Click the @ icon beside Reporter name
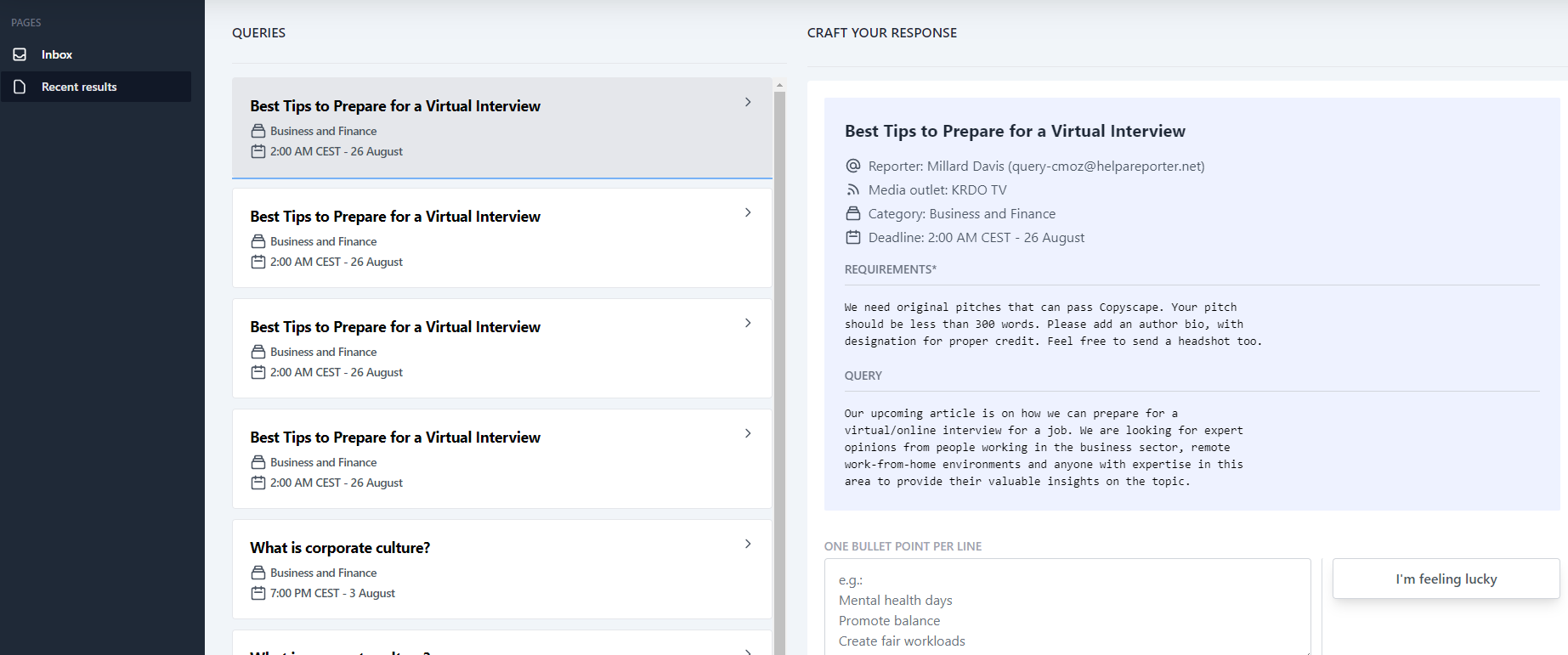1568x655 pixels. point(853,167)
